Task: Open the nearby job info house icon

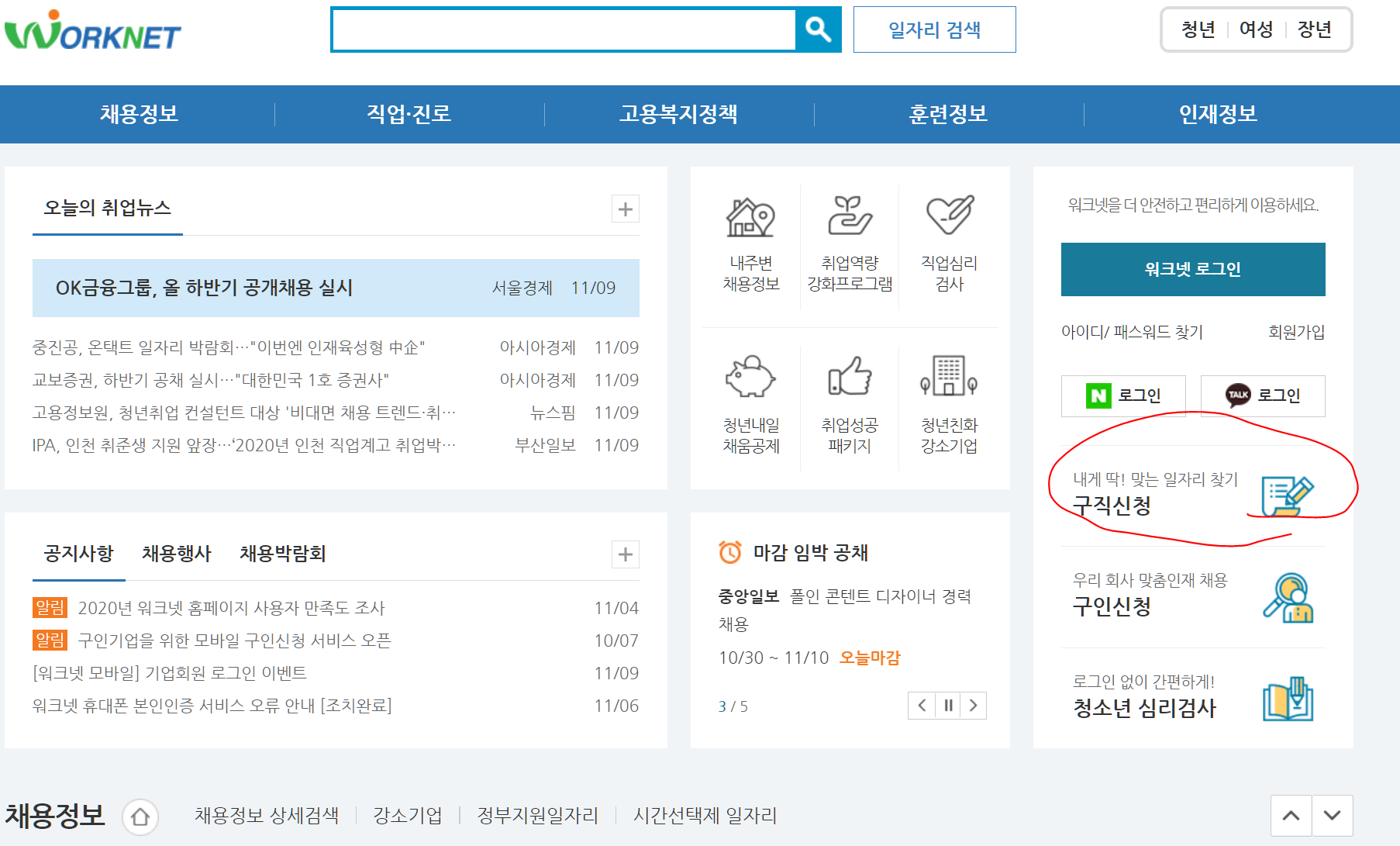Action: coord(750,216)
